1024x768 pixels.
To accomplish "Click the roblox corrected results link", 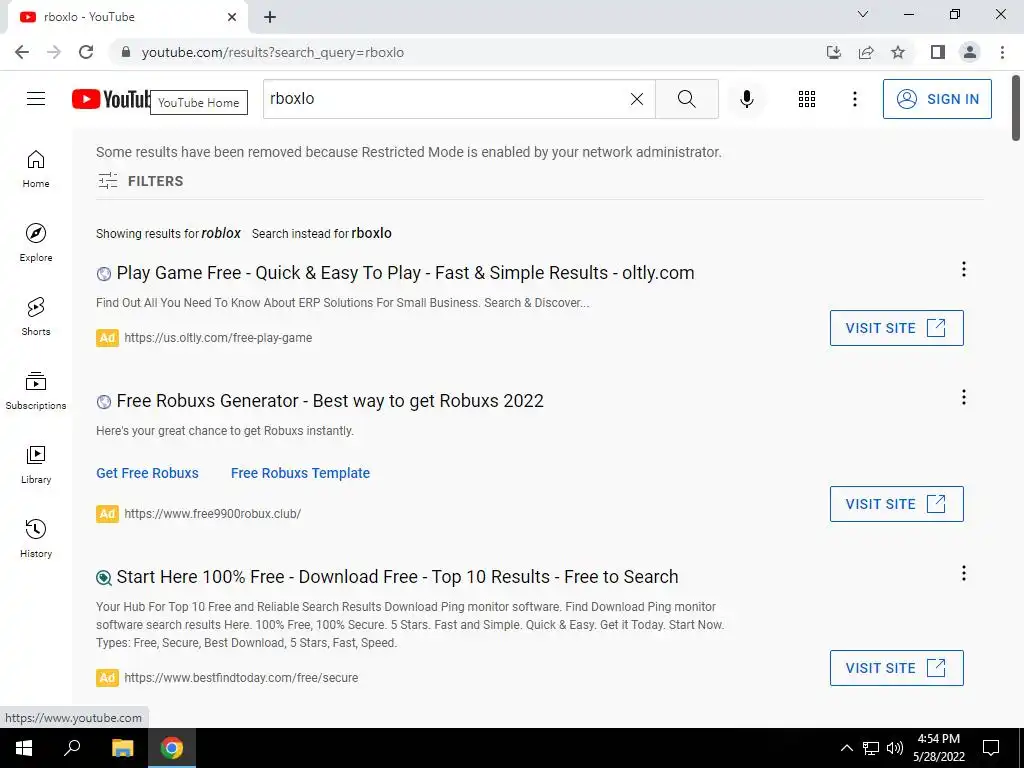I will point(221,233).
